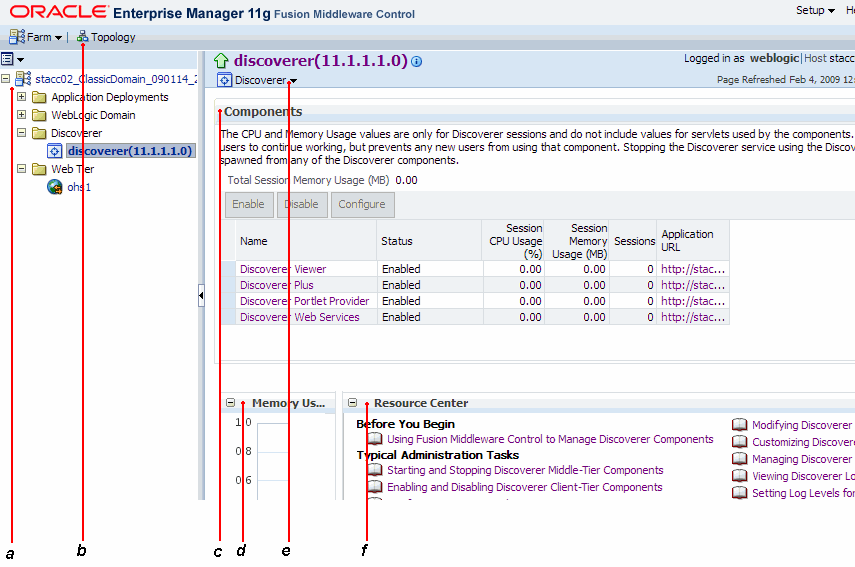Image resolution: width=855 pixels, height=567 pixels.
Task: Click the Application Deployments folder icon
Action: [x=39, y=97]
